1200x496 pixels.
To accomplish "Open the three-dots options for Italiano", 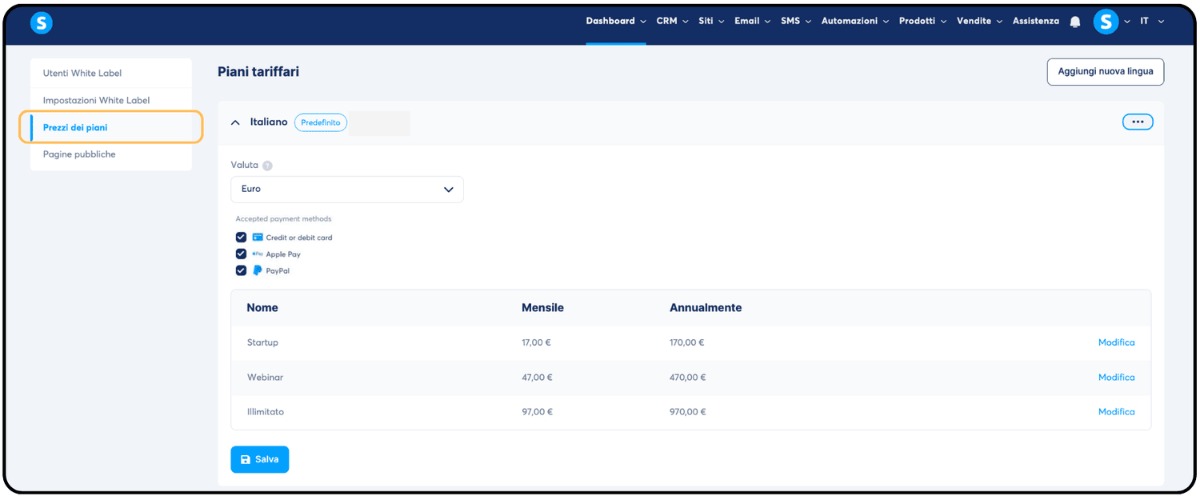I will coord(1137,122).
